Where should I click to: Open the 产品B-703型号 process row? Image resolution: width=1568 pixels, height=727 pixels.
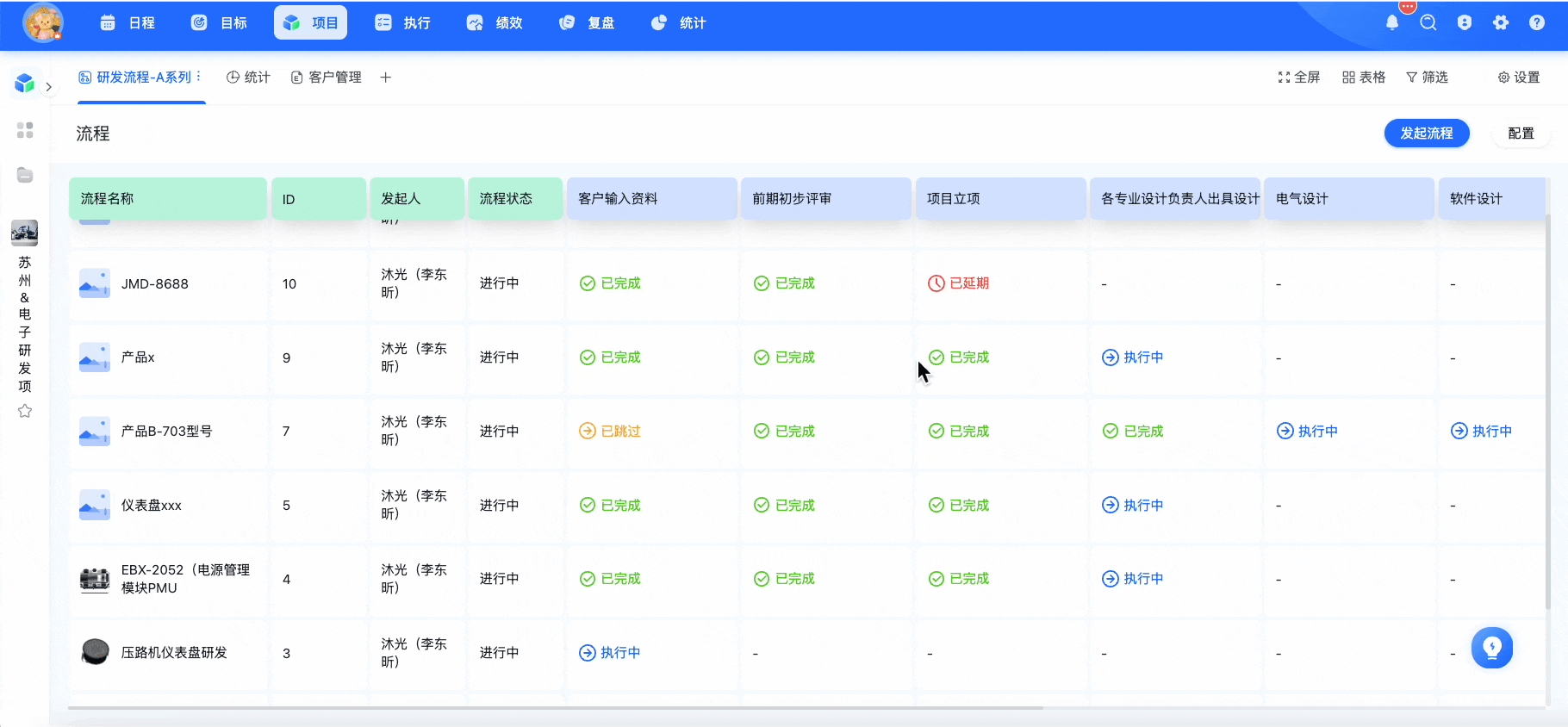click(x=167, y=432)
